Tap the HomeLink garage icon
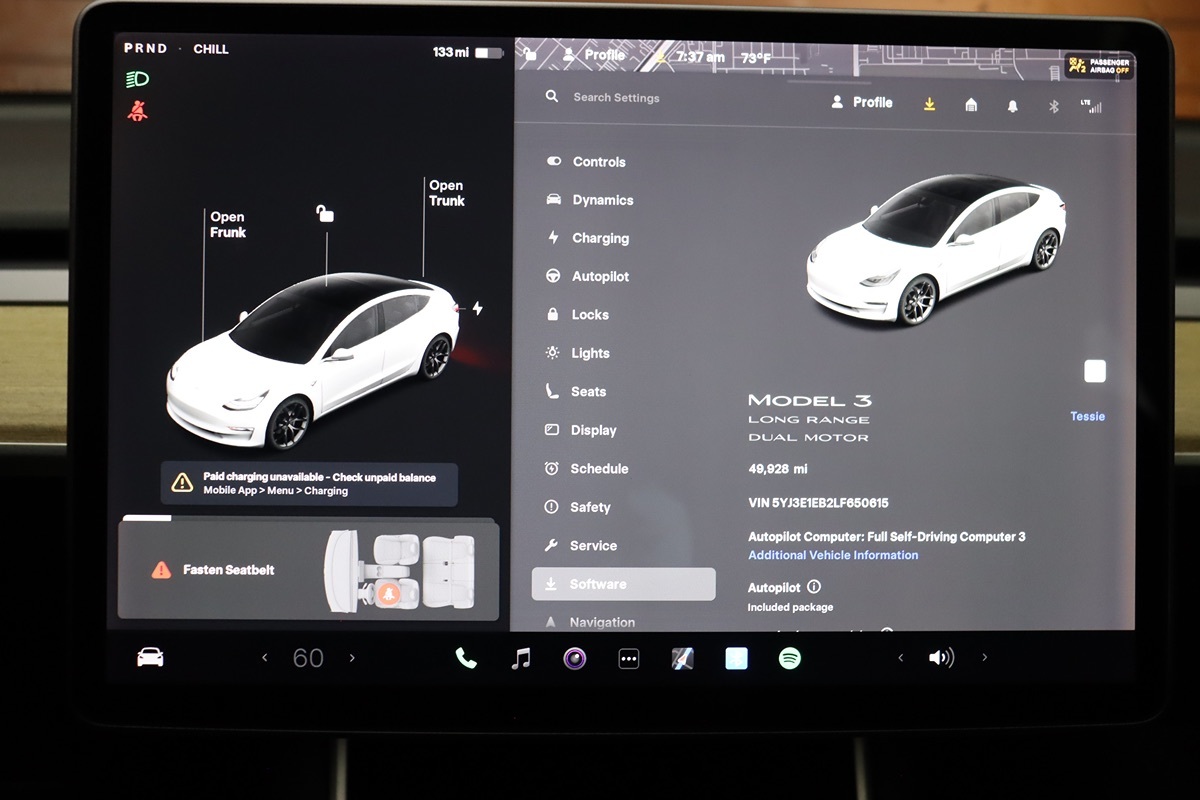Viewport: 1200px width, 800px height. [970, 105]
